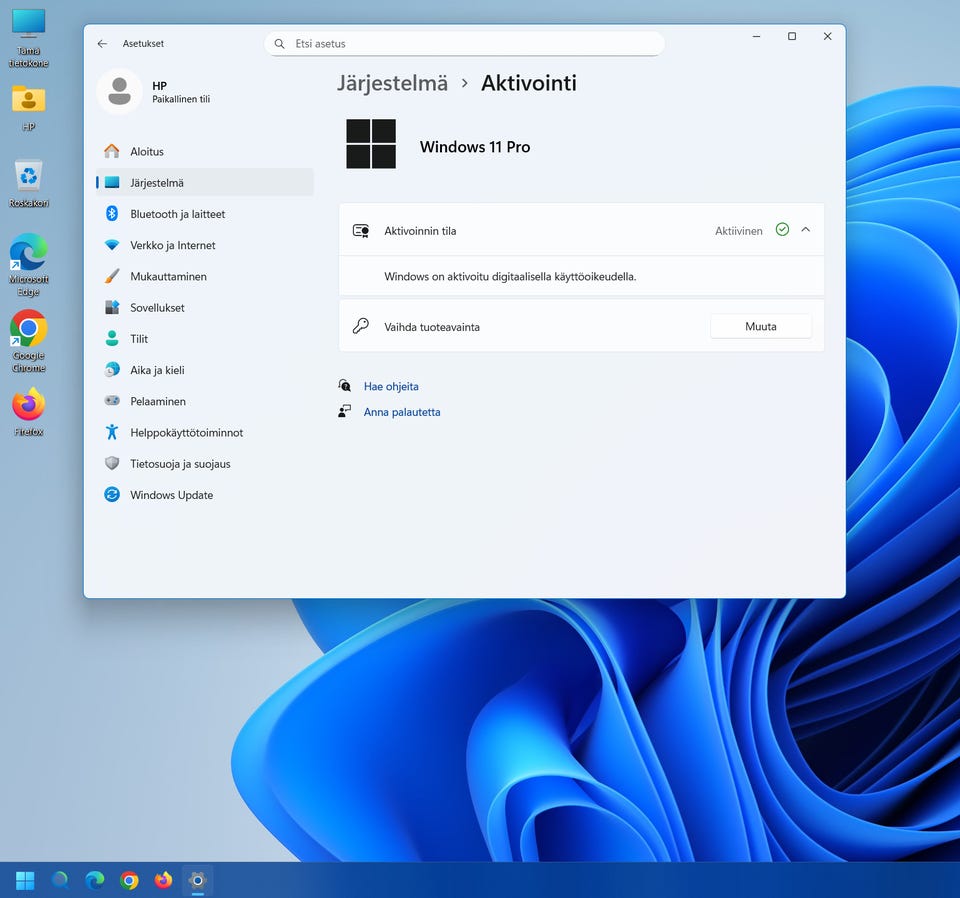Screen dimensions: 960x898
Task: Open Mukauttaminen personalization settings
Action: [168, 276]
